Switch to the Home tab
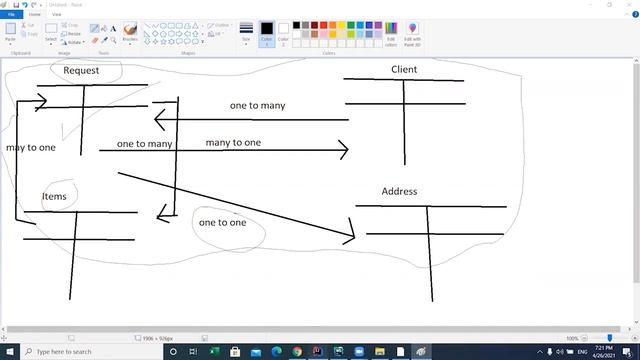The width and height of the screenshot is (640, 360). 35,14
